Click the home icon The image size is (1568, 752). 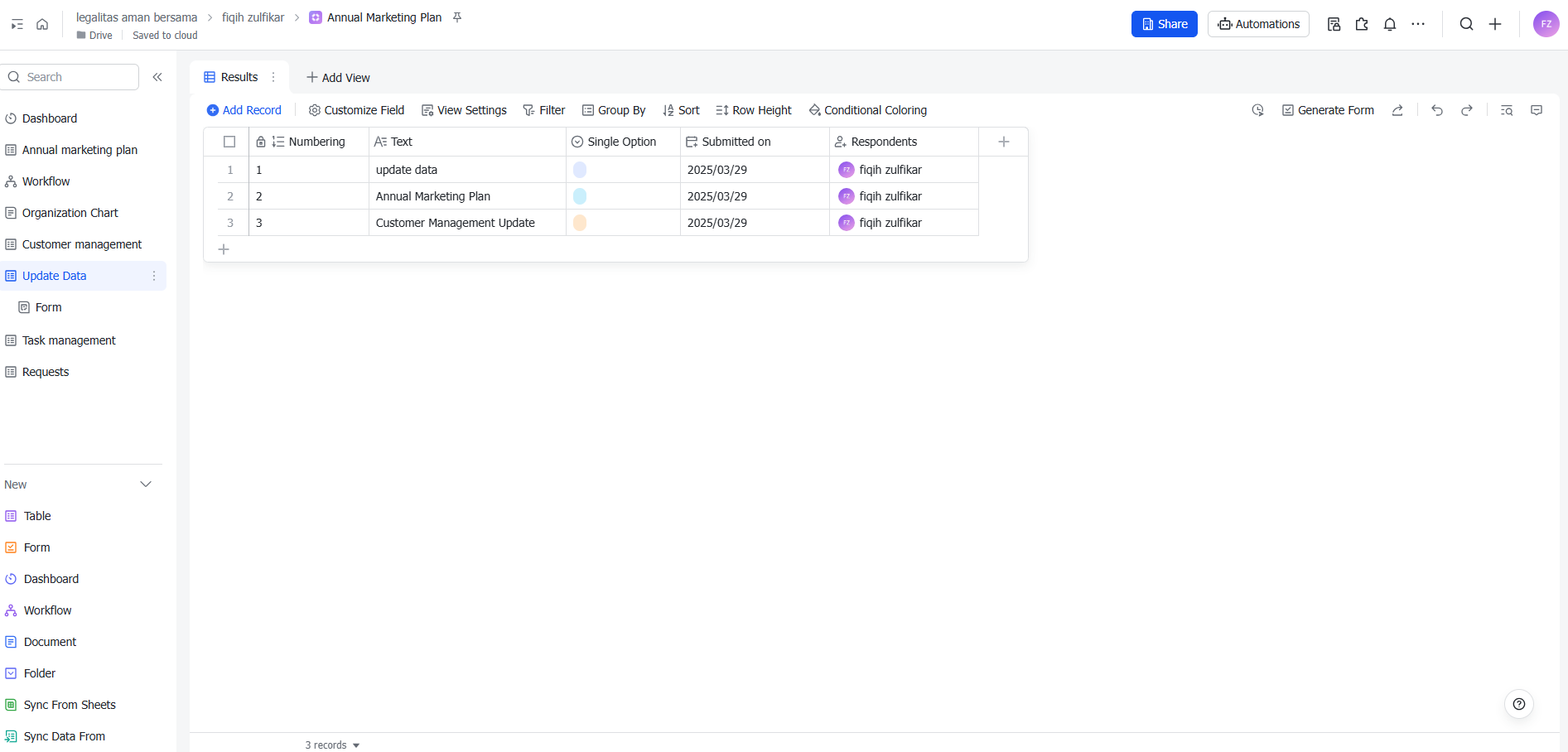(x=42, y=24)
